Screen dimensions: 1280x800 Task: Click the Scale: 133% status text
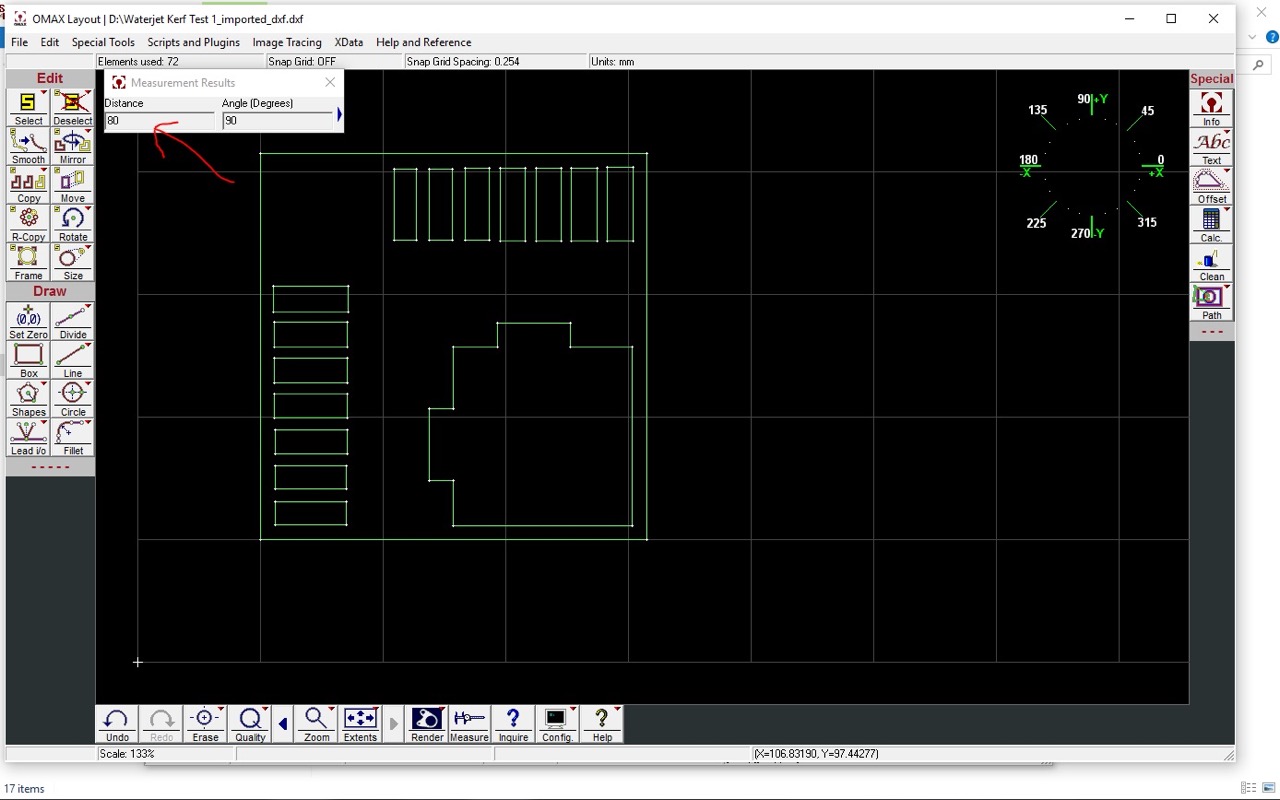click(127, 753)
